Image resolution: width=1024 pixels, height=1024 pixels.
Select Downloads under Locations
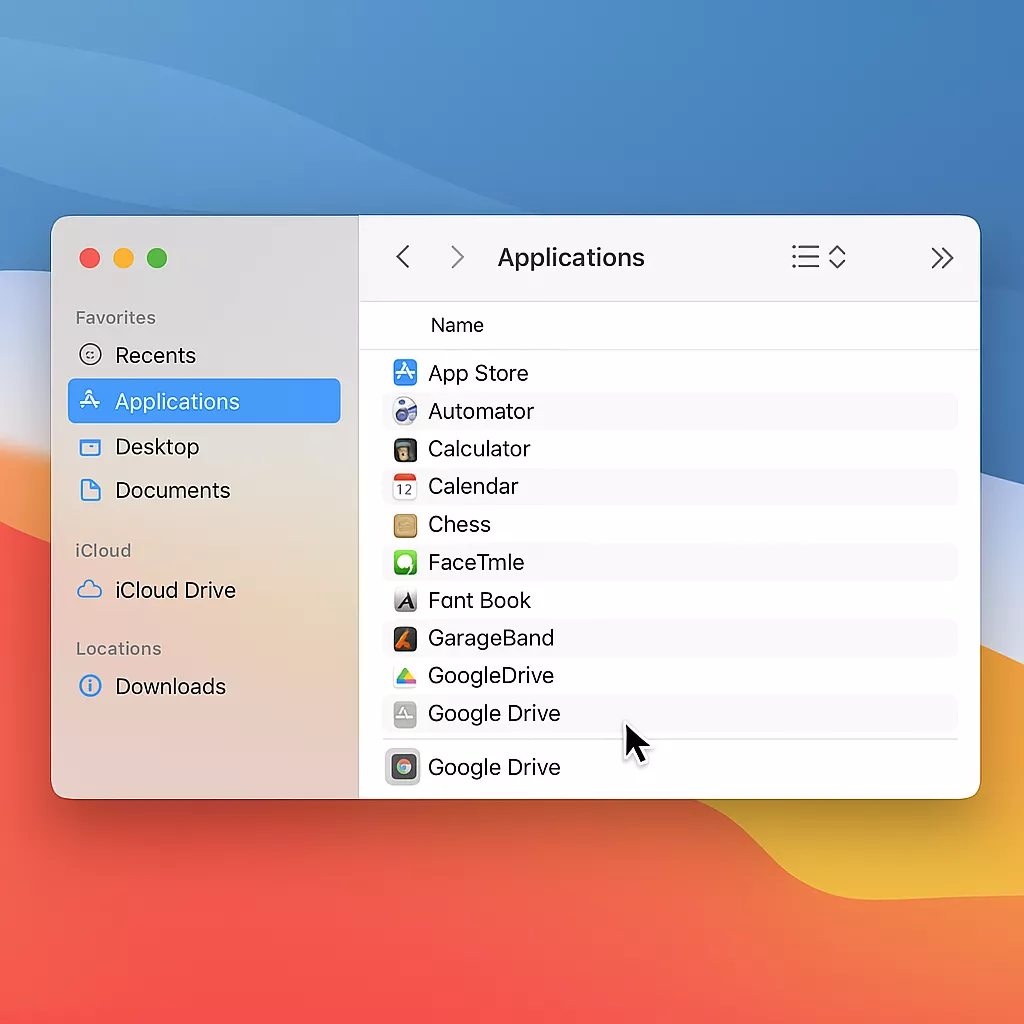click(x=170, y=686)
